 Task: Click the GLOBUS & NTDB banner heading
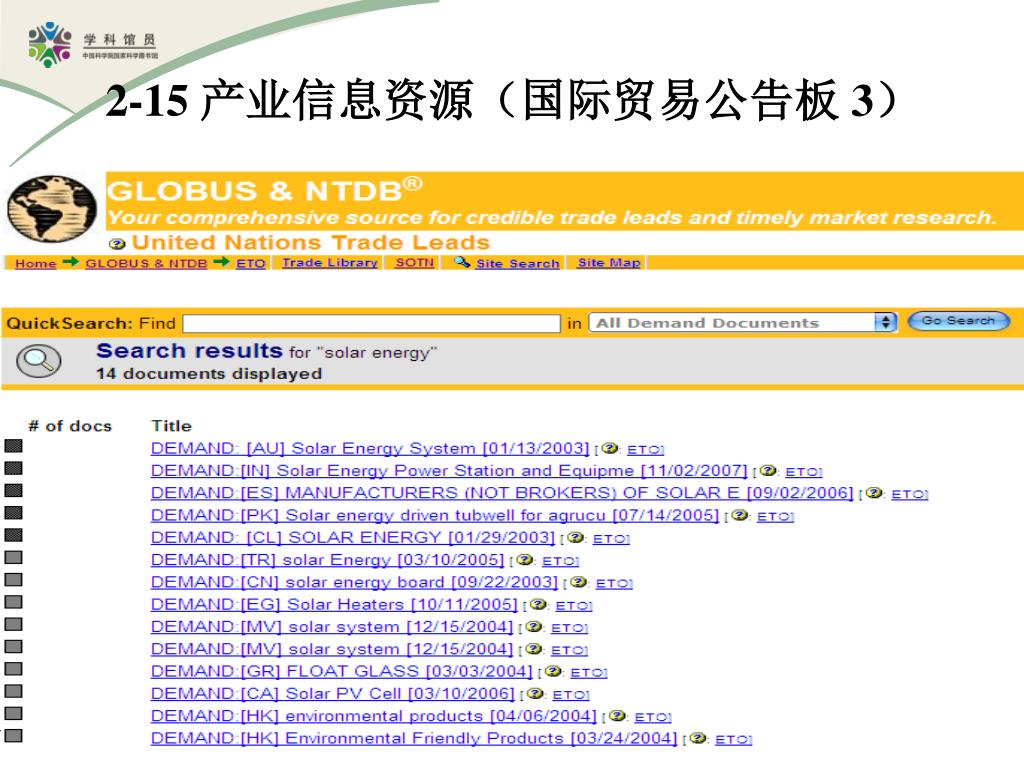coord(264,191)
